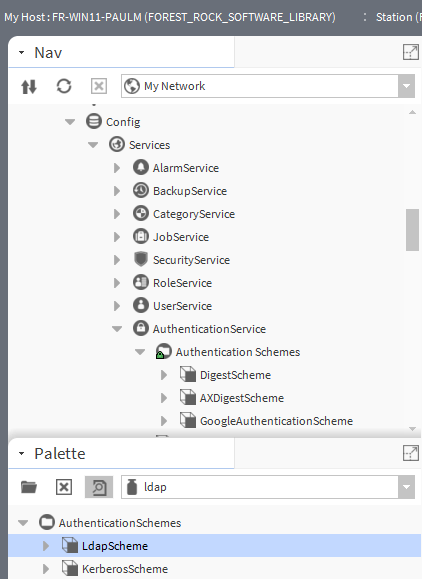Select the AlarmService text label

pos(186,168)
